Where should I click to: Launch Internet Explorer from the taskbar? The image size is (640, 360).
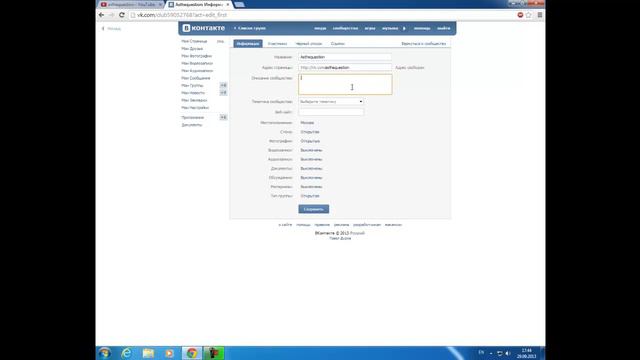coord(127,353)
